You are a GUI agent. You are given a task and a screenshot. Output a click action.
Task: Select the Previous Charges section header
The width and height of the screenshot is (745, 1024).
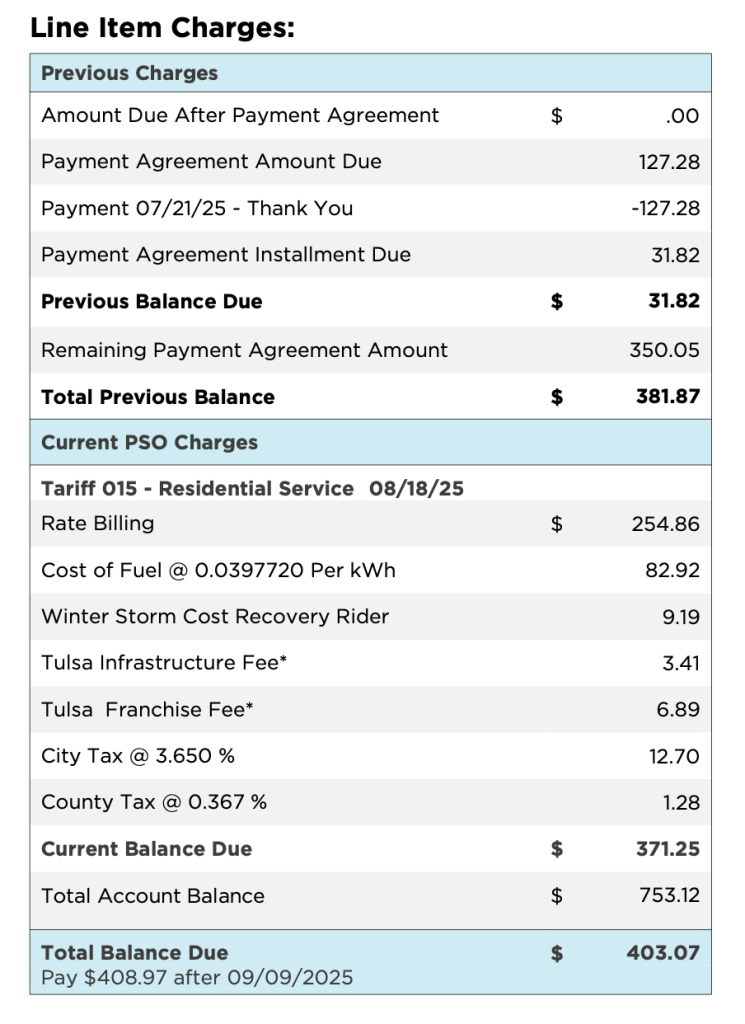pyautogui.click(x=129, y=73)
